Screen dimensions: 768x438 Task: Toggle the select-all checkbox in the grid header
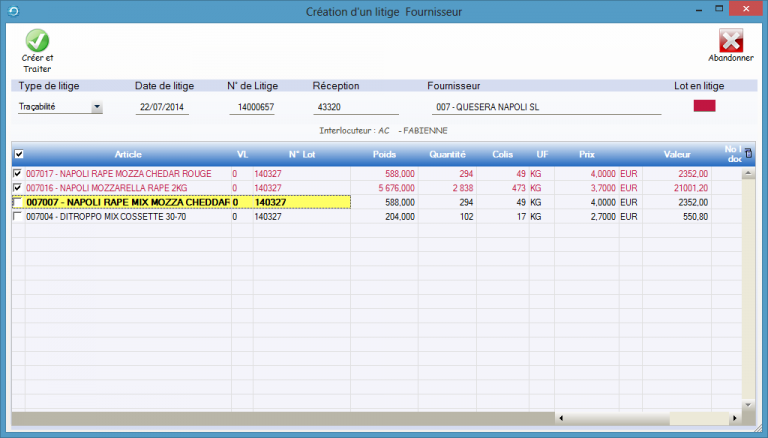pos(19,154)
